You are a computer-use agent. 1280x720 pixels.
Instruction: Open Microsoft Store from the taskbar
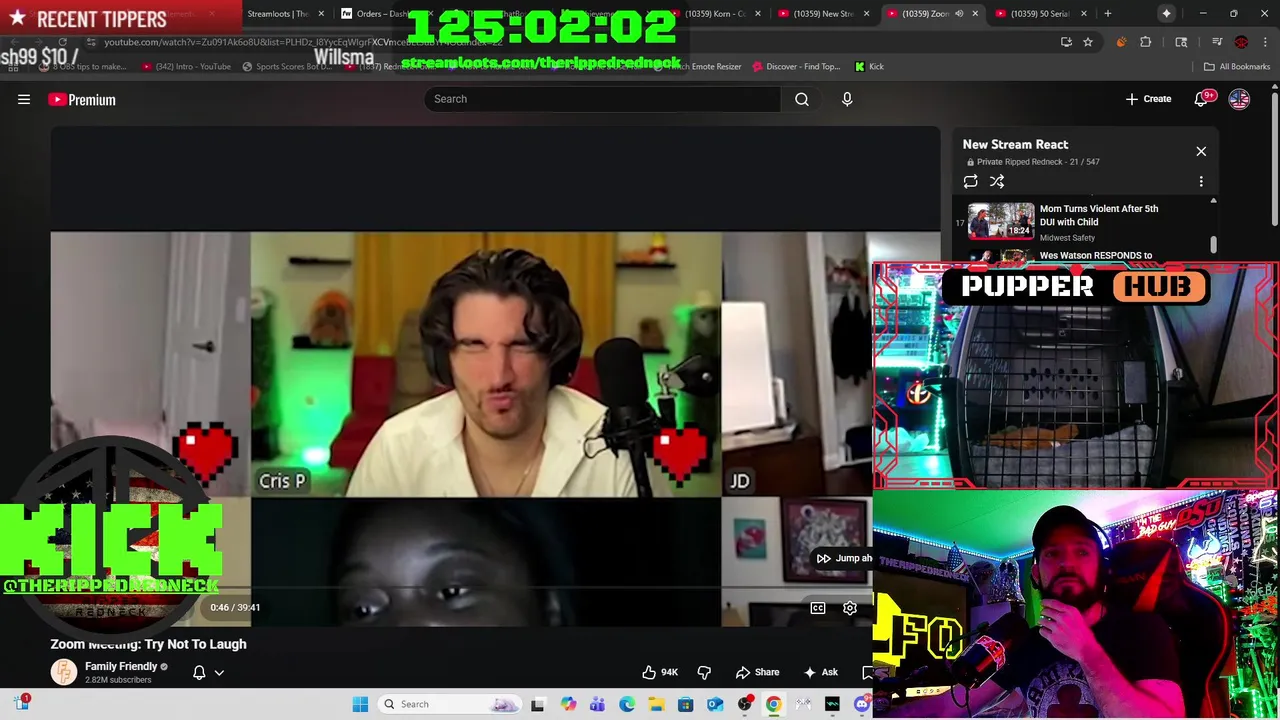[x=685, y=704]
